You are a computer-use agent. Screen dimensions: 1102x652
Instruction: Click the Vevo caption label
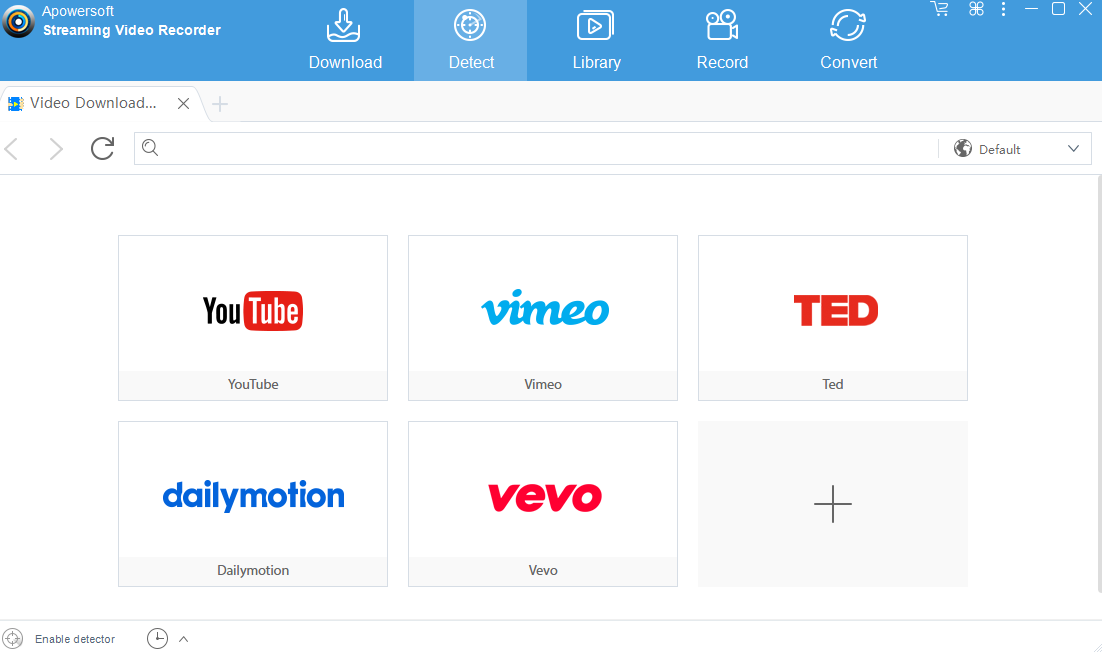(x=543, y=570)
